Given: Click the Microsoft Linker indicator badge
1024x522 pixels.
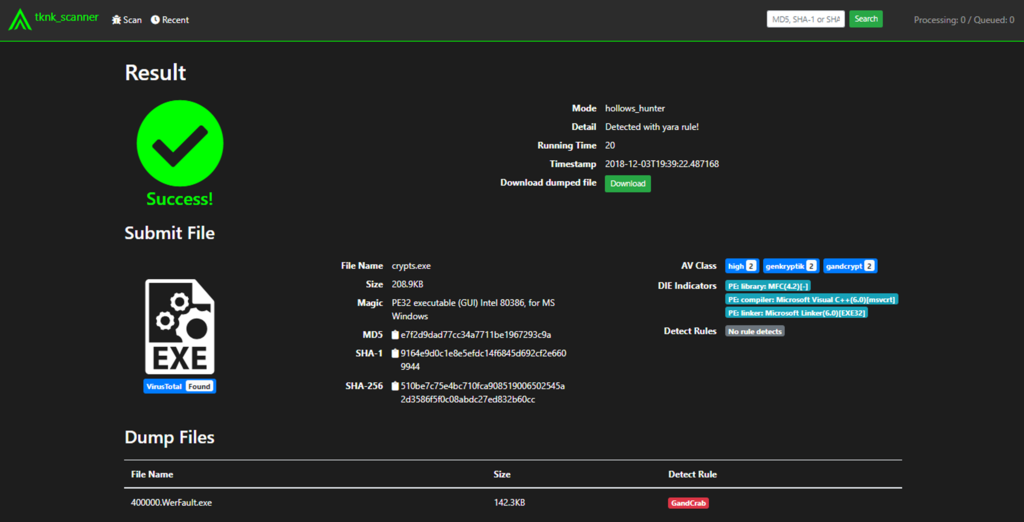Looking at the screenshot, I should click(796, 313).
